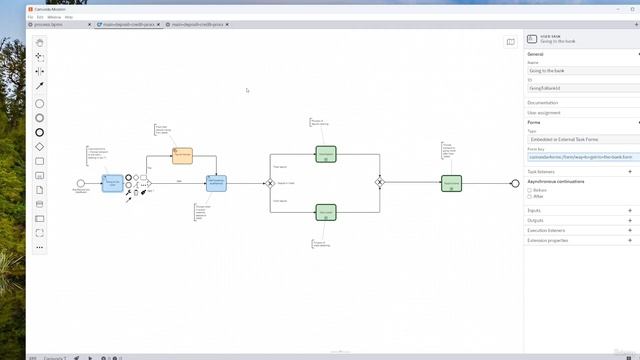Select the green task before the end event
This screenshot has height=360, width=640.
[451, 183]
